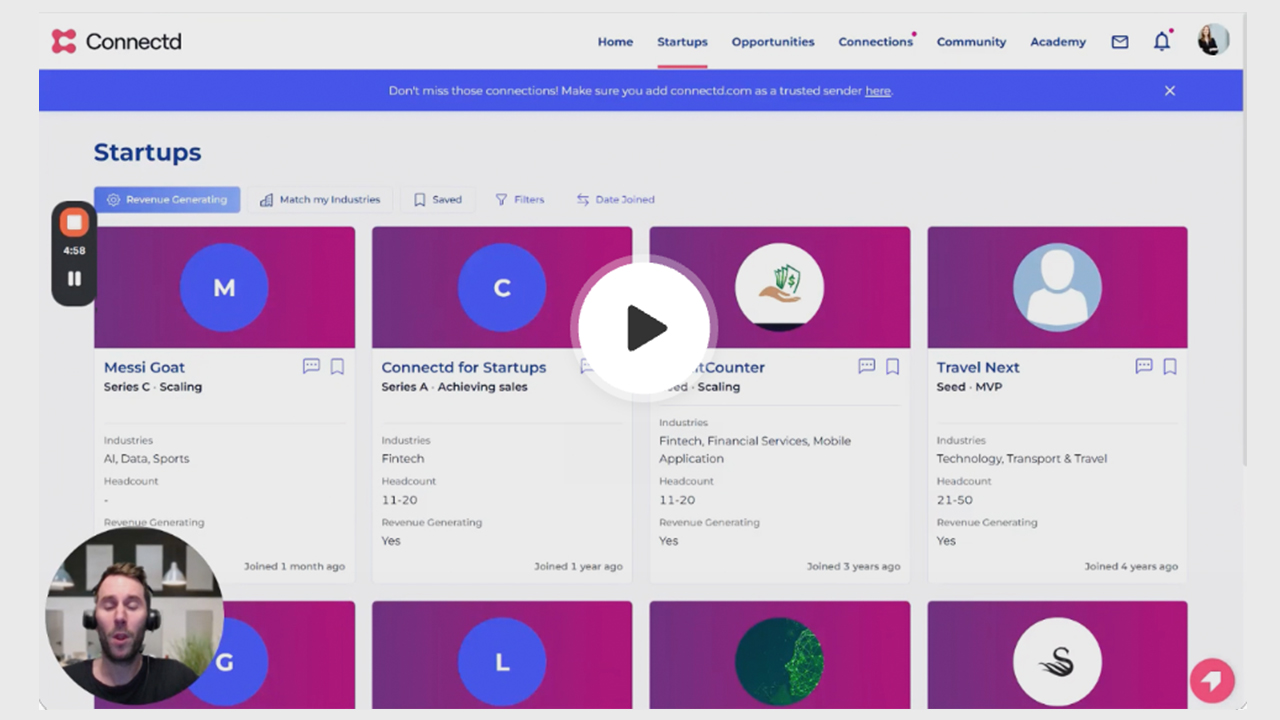
Task: Message the DebtCounter startup
Action: 867,366
